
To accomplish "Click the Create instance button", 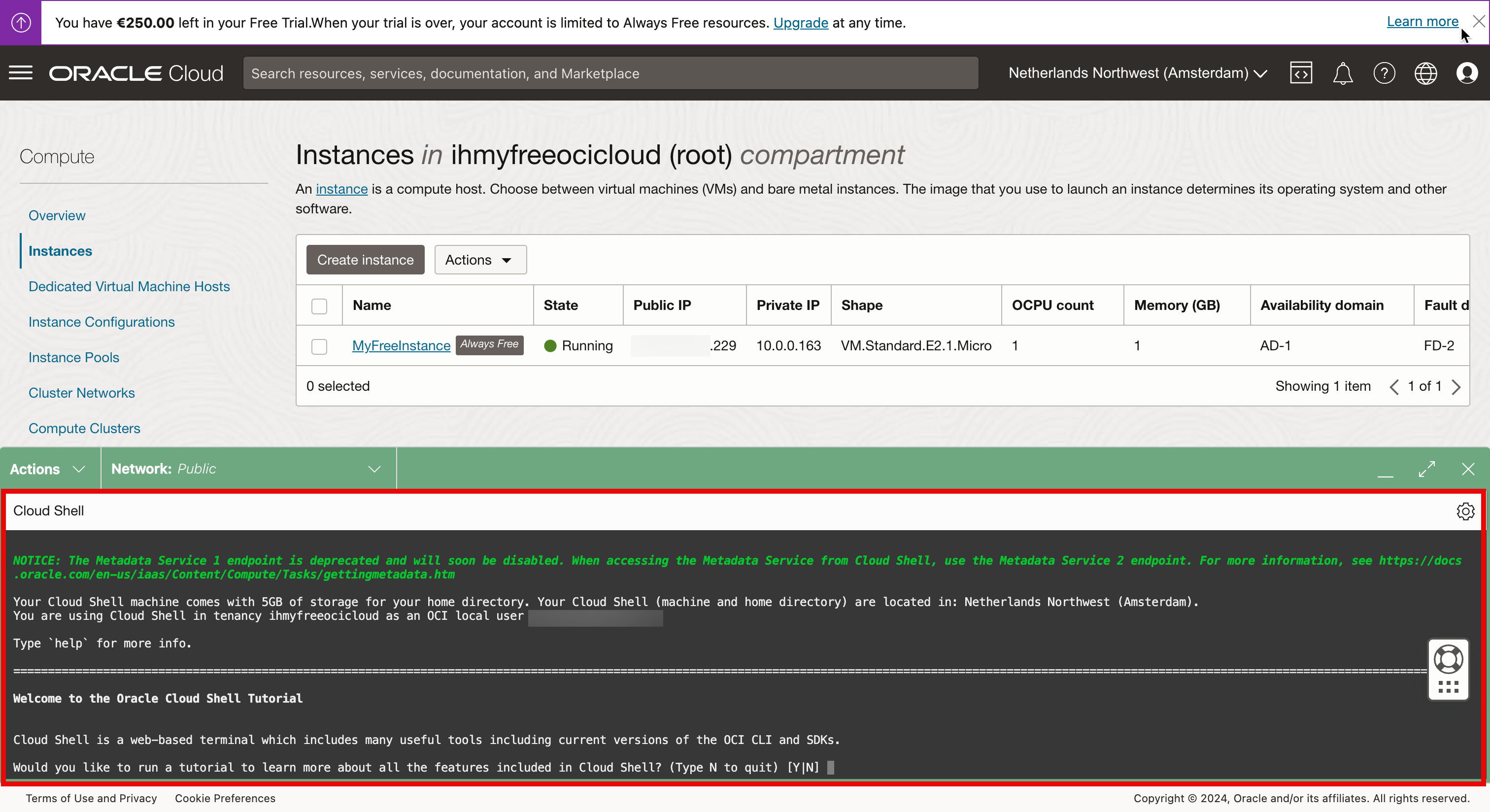I will pos(365,260).
